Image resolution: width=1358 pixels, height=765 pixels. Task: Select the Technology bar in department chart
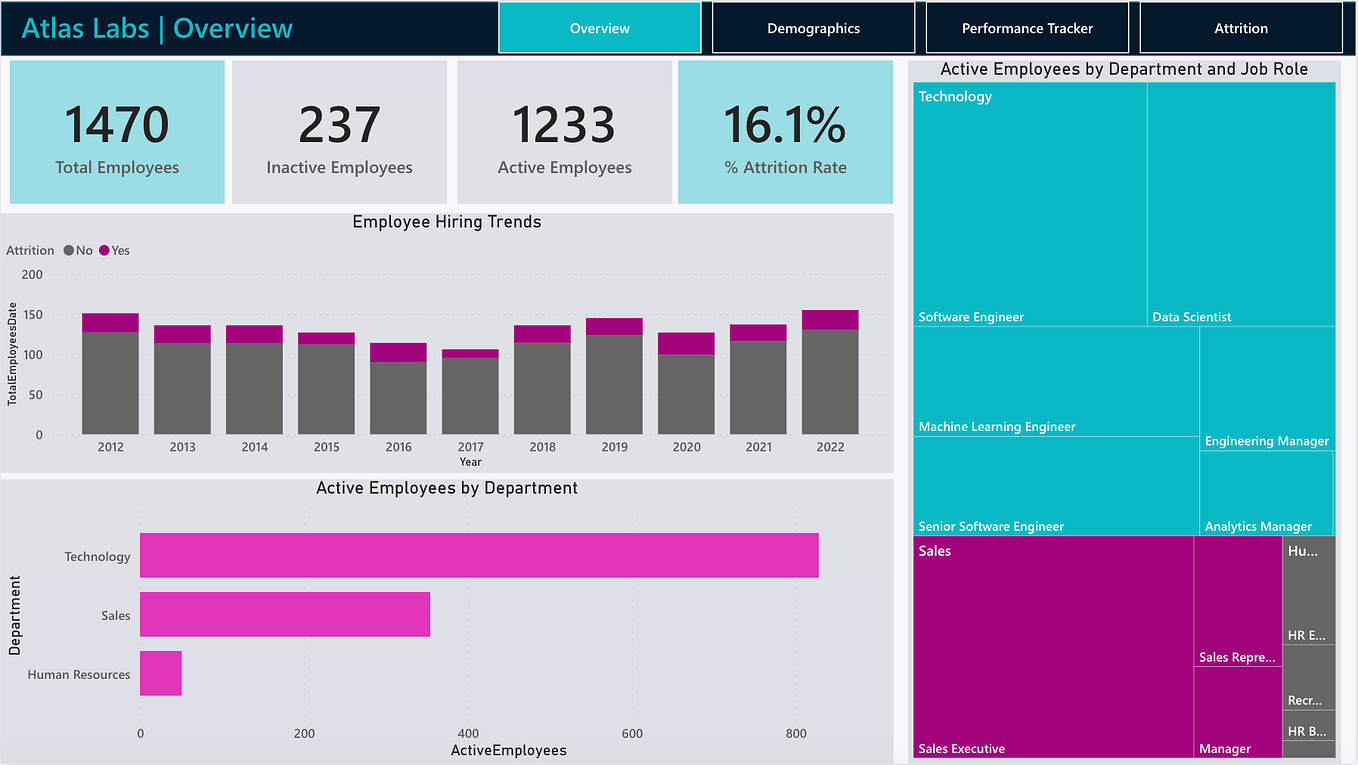(x=478, y=555)
